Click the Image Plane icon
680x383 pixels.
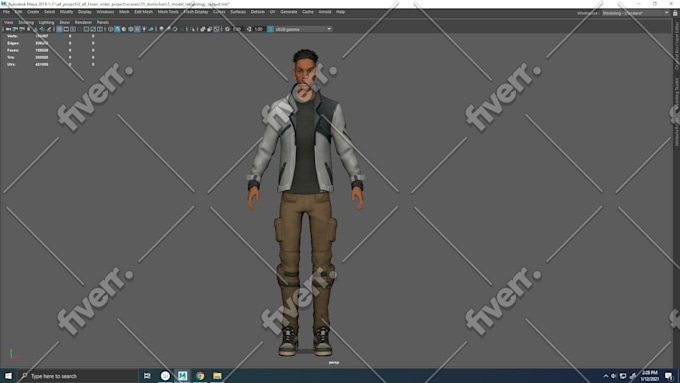coord(36,29)
